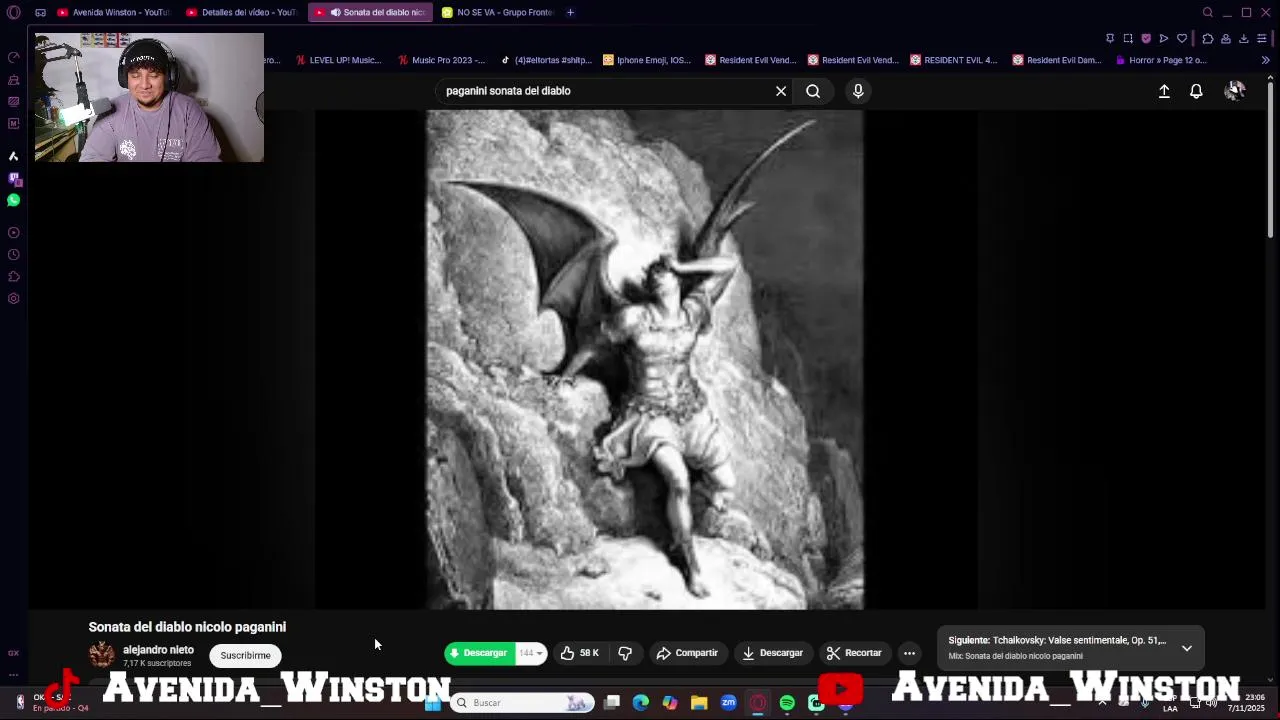Open the sidebar settings gear icon
This screenshot has width=1280, height=720.
[13, 298]
